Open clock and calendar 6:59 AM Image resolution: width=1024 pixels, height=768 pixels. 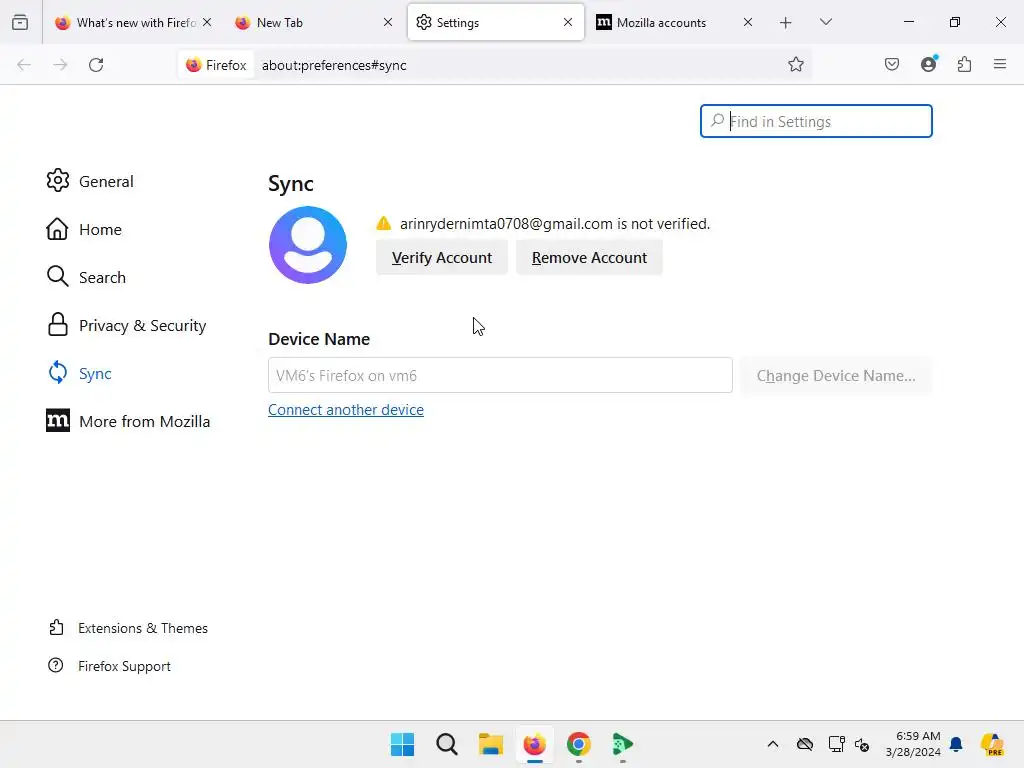913,744
